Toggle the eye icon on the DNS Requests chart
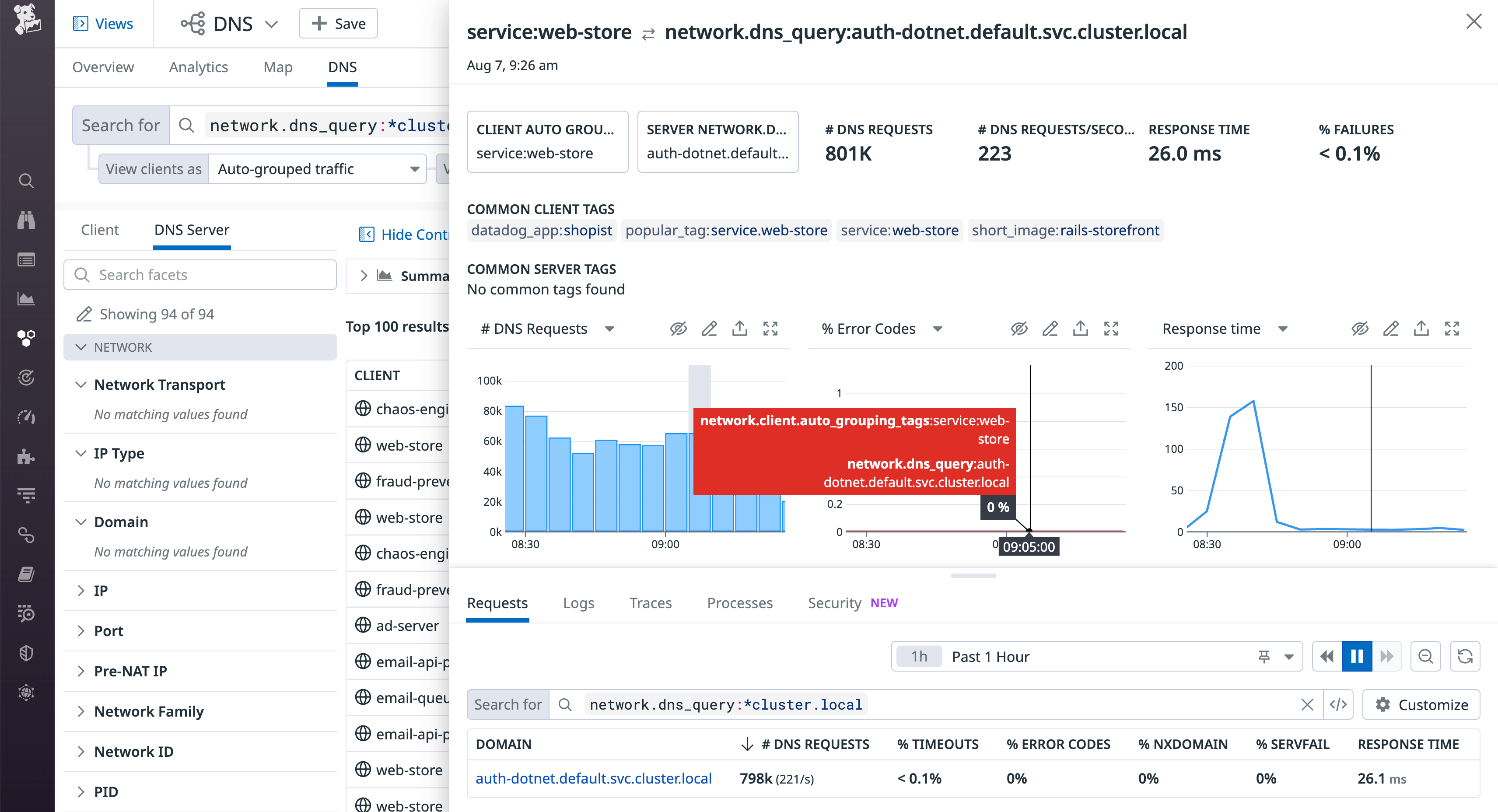The width and height of the screenshot is (1498, 812). coord(679,329)
